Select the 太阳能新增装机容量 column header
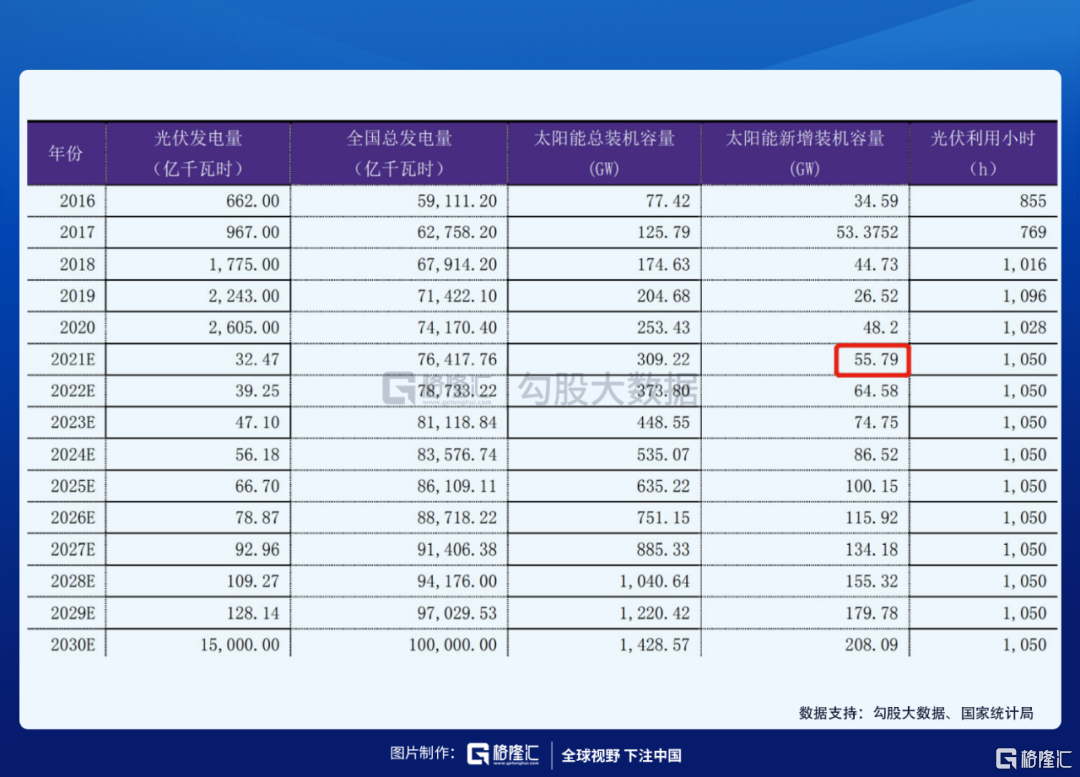This screenshot has width=1080, height=777. click(x=805, y=154)
